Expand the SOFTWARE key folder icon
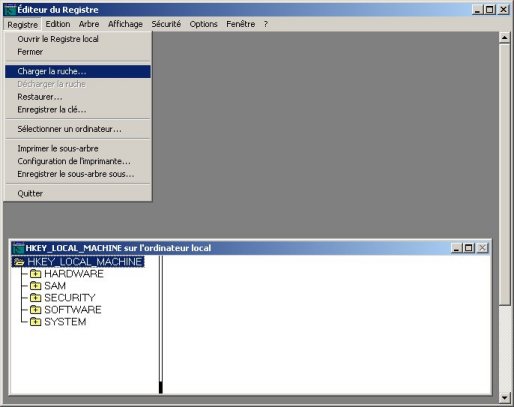 (35, 310)
